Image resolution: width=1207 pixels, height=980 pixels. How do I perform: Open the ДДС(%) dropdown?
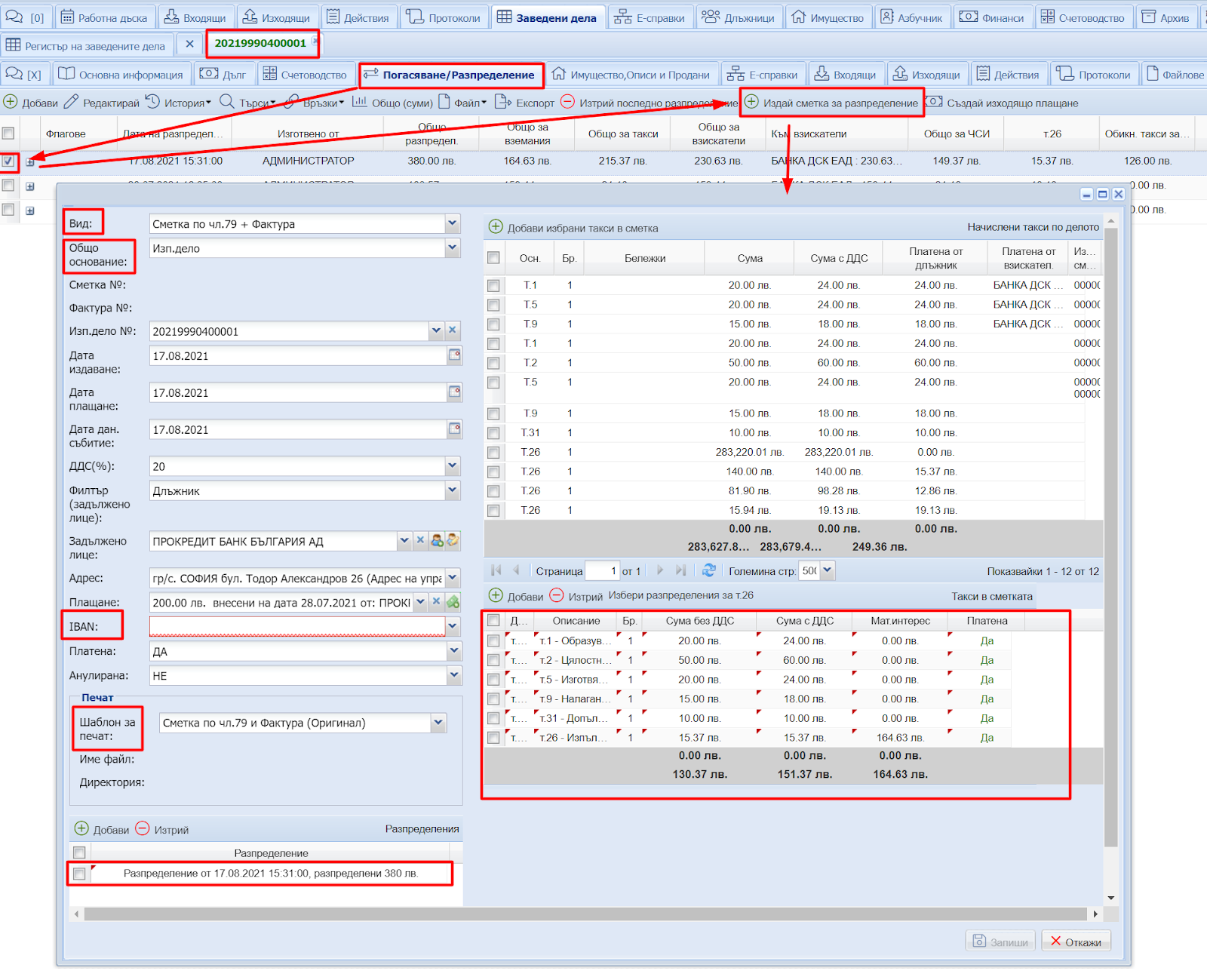coord(452,465)
